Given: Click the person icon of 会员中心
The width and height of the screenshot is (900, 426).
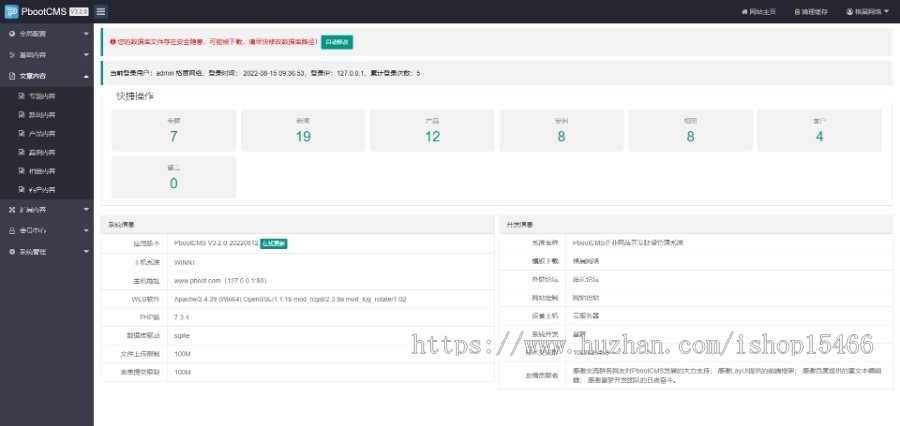Looking at the screenshot, I should pos(12,230).
